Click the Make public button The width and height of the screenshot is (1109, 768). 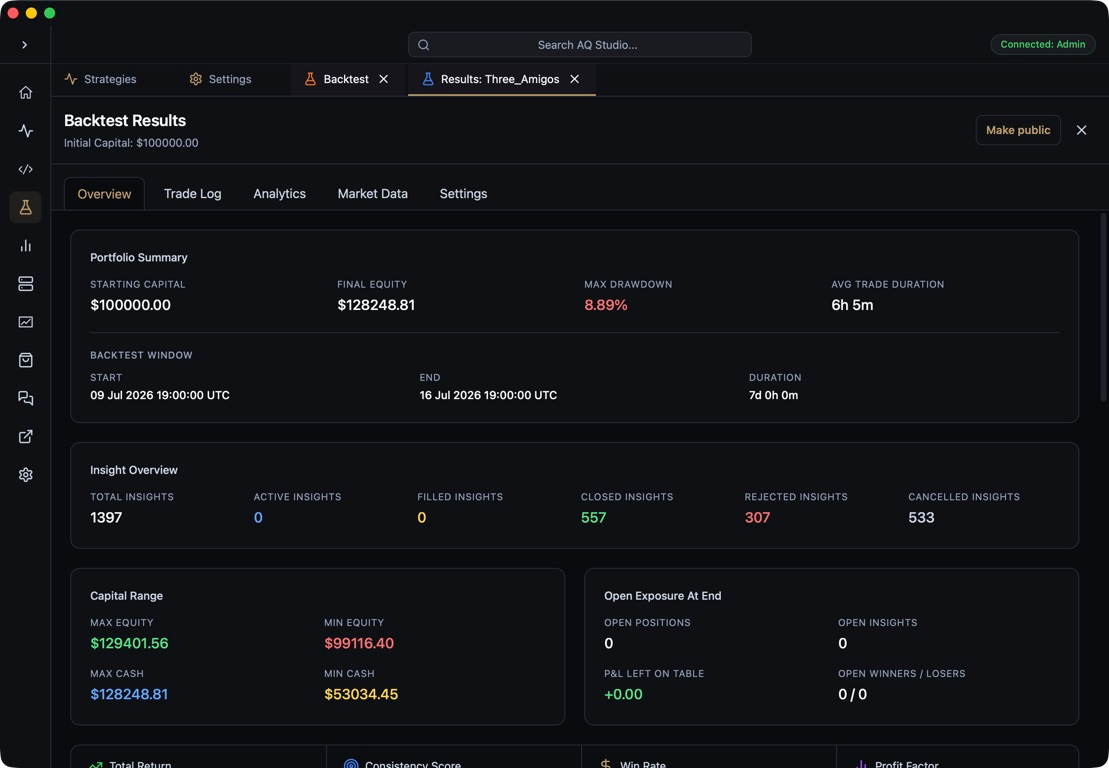[1018, 130]
